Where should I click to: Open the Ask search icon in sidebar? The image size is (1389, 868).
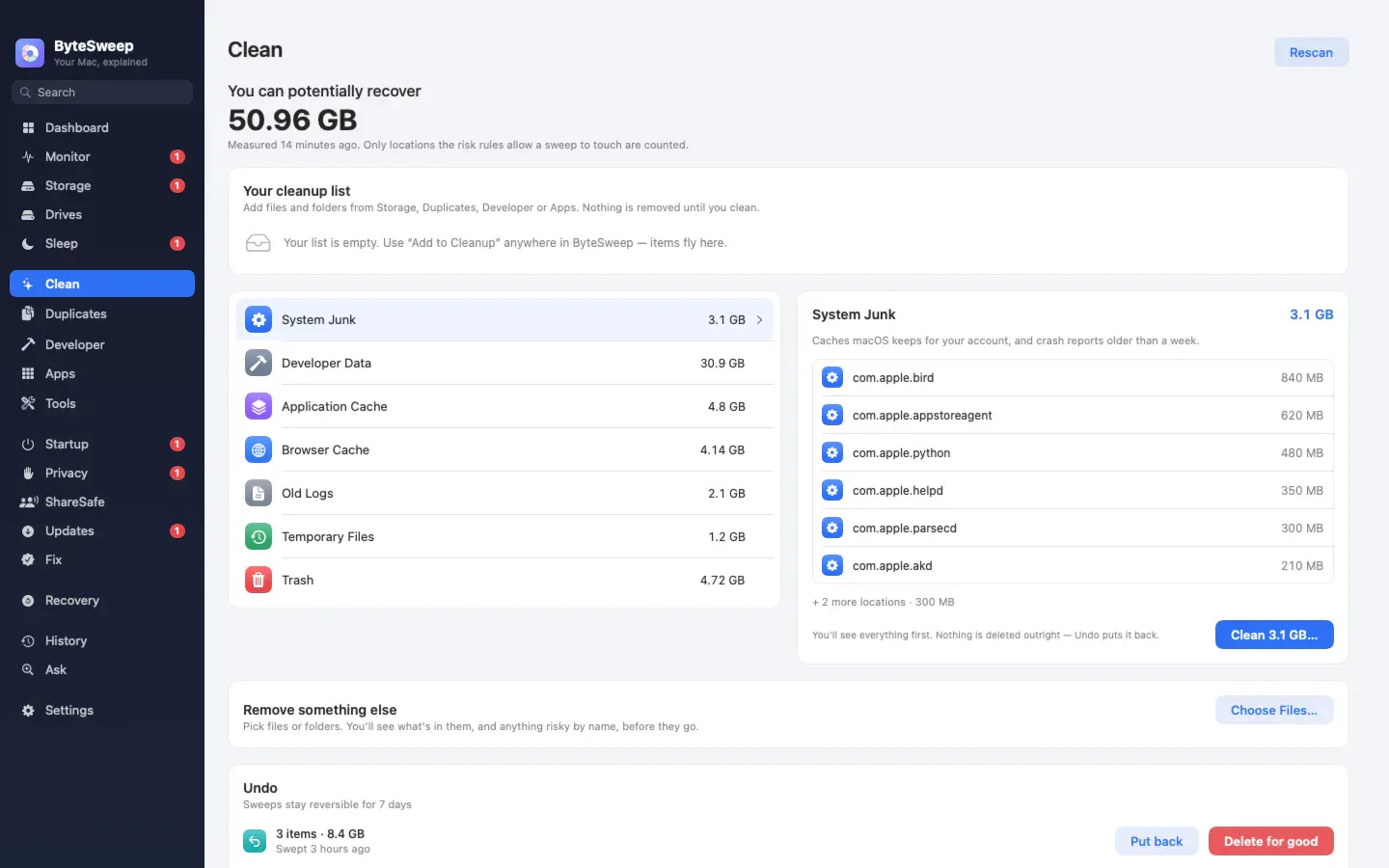28,669
